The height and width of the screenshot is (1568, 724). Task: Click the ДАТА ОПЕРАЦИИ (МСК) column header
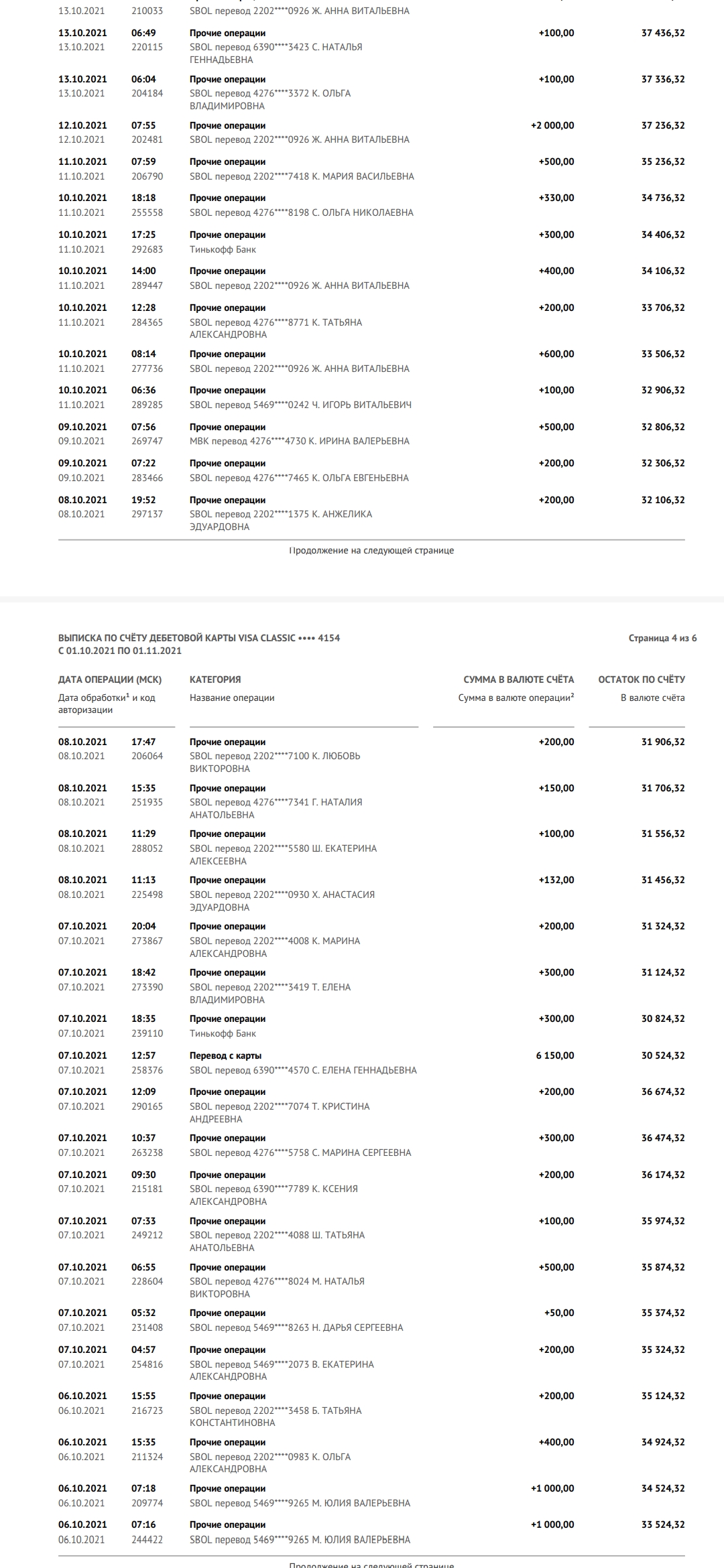(110, 679)
